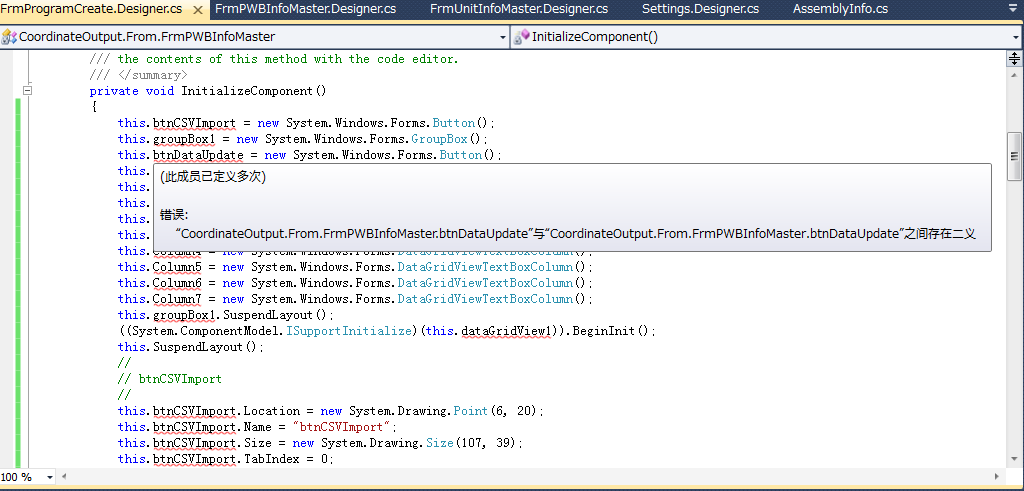Click the '</summary>' comment line
1024x491 pixels.
pyautogui.click(x=138, y=75)
